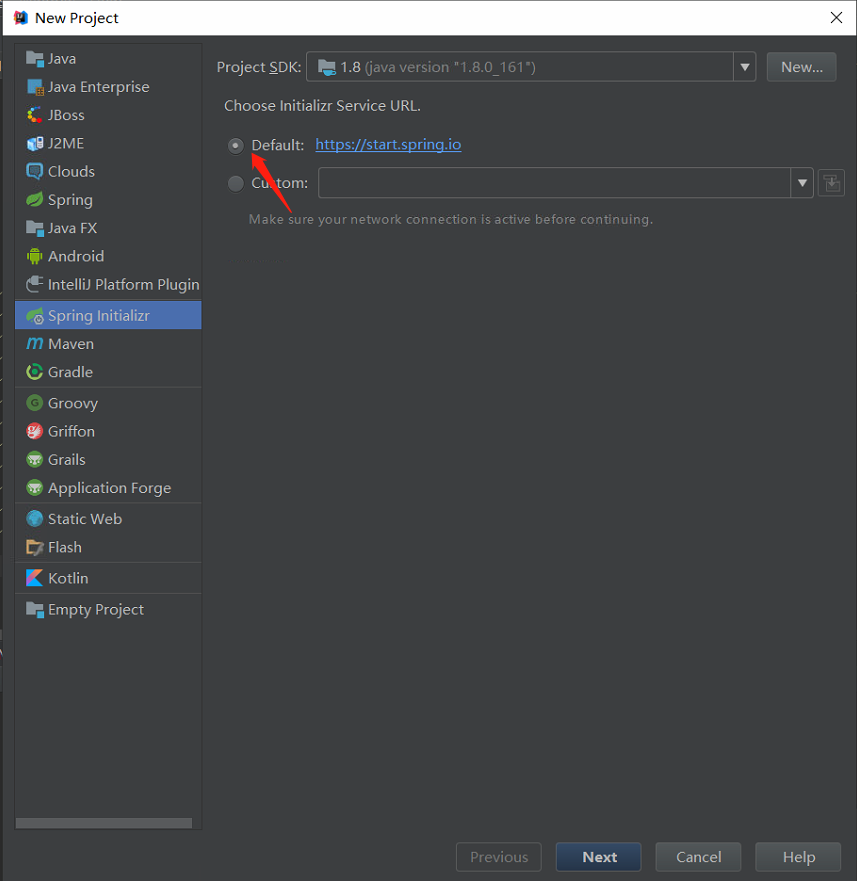Click the Help button

point(799,857)
